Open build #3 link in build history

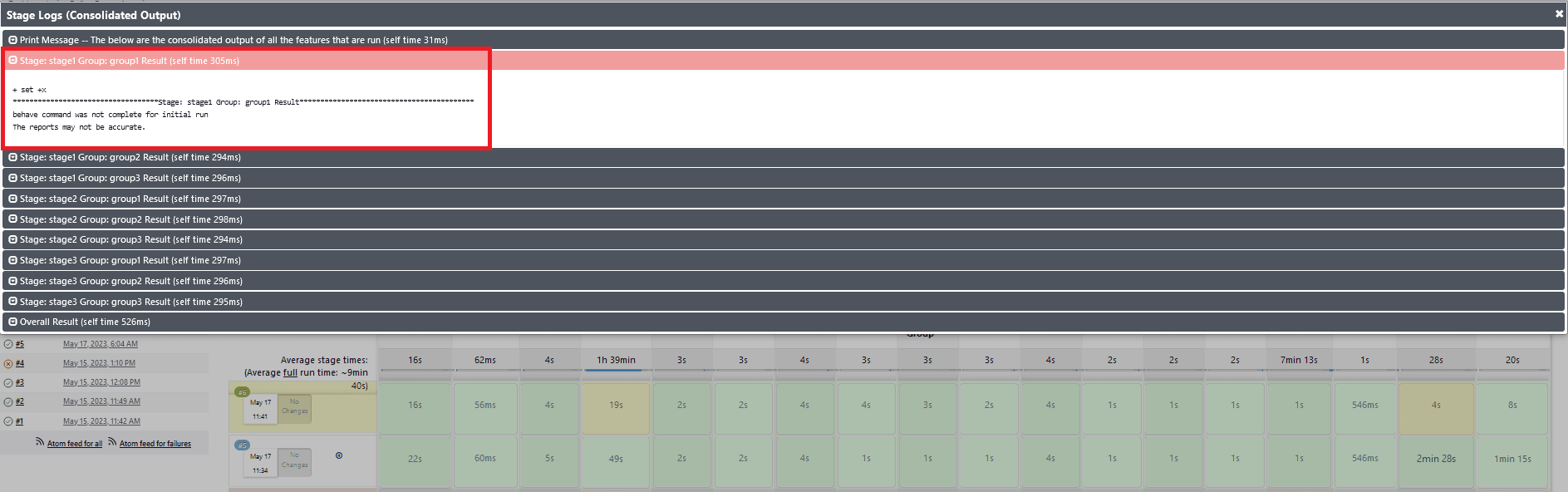click(20, 382)
